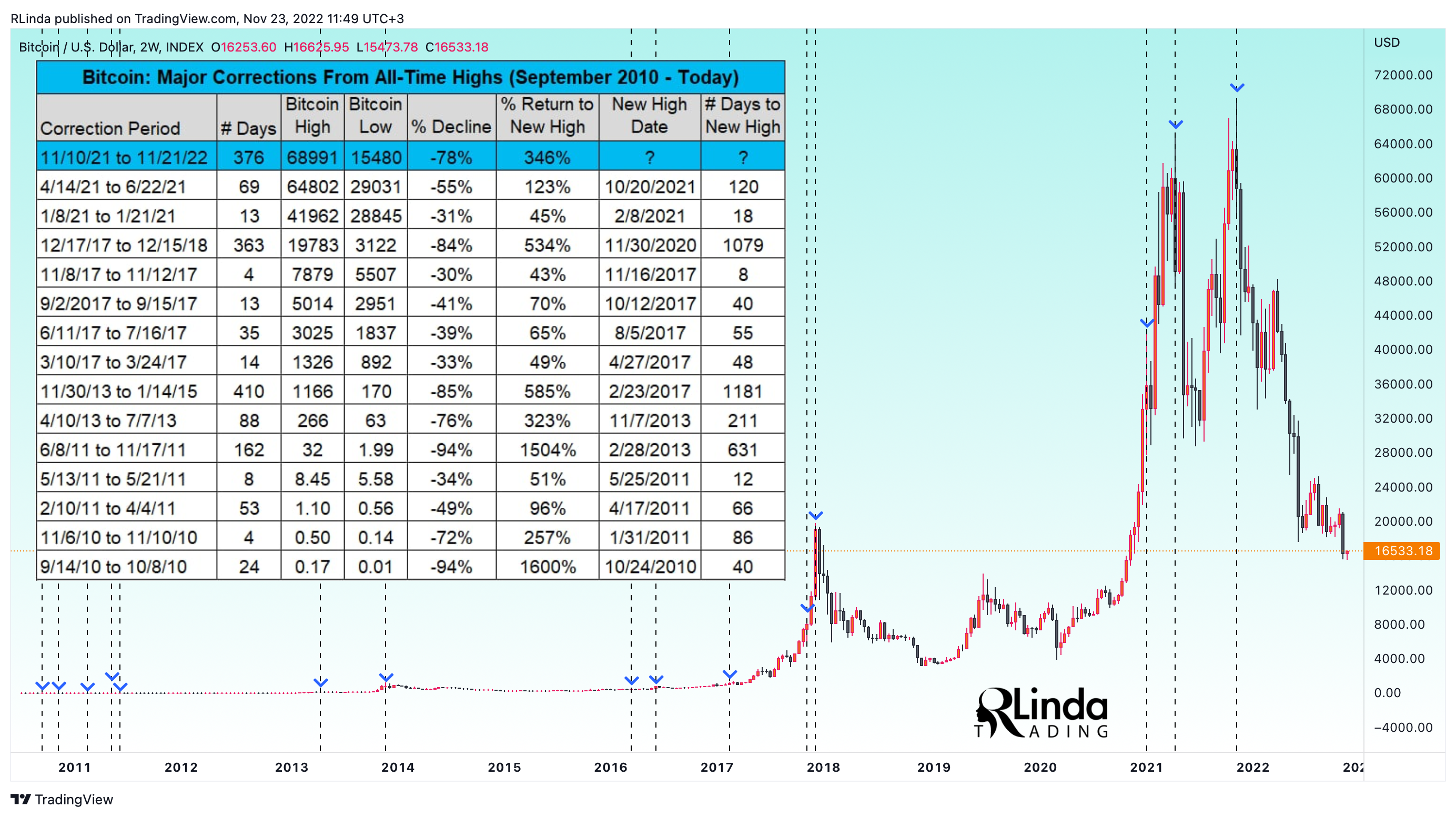The height and width of the screenshot is (818, 1456).
Task: Click the USD currency label on the price axis
Action: click(1387, 43)
